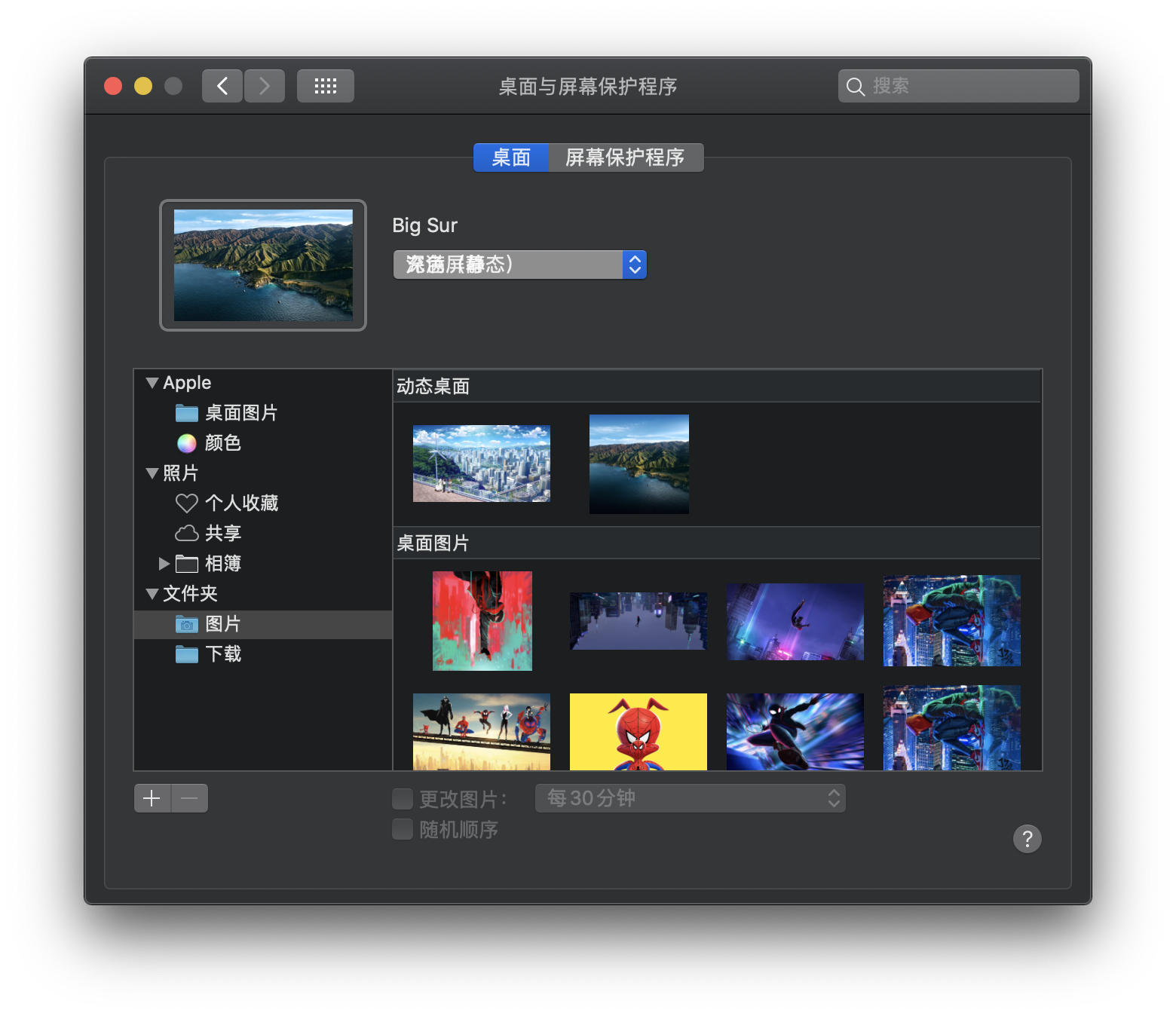Select 个人收藏 heart item in sidebar
This screenshot has height=1016, width=1176.
(240, 503)
